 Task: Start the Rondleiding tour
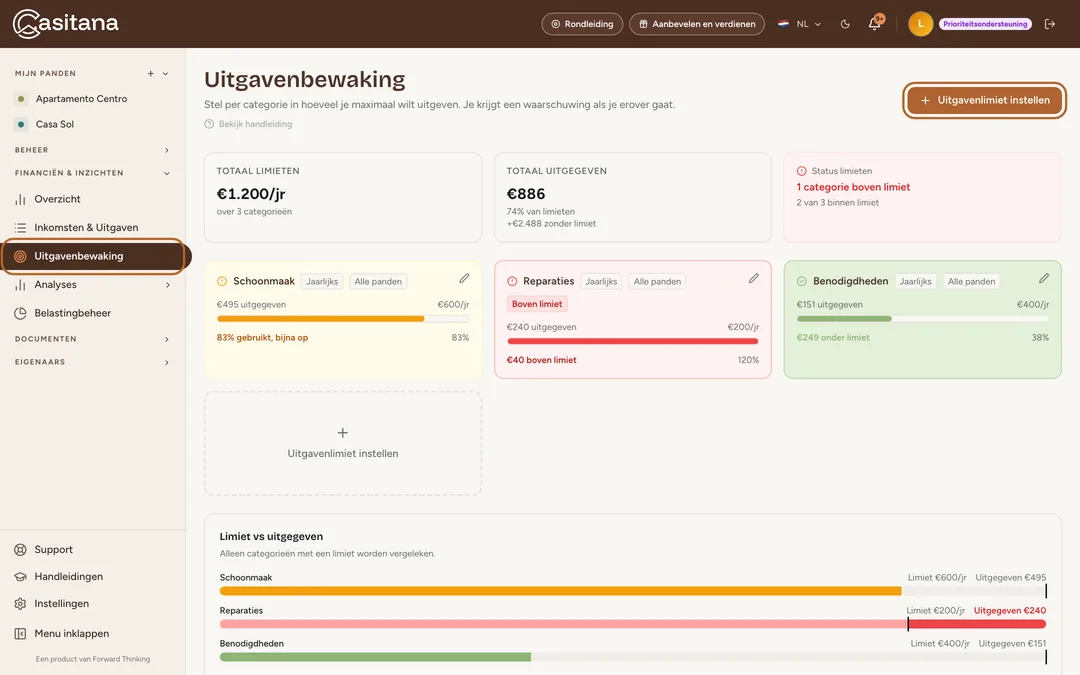582,24
